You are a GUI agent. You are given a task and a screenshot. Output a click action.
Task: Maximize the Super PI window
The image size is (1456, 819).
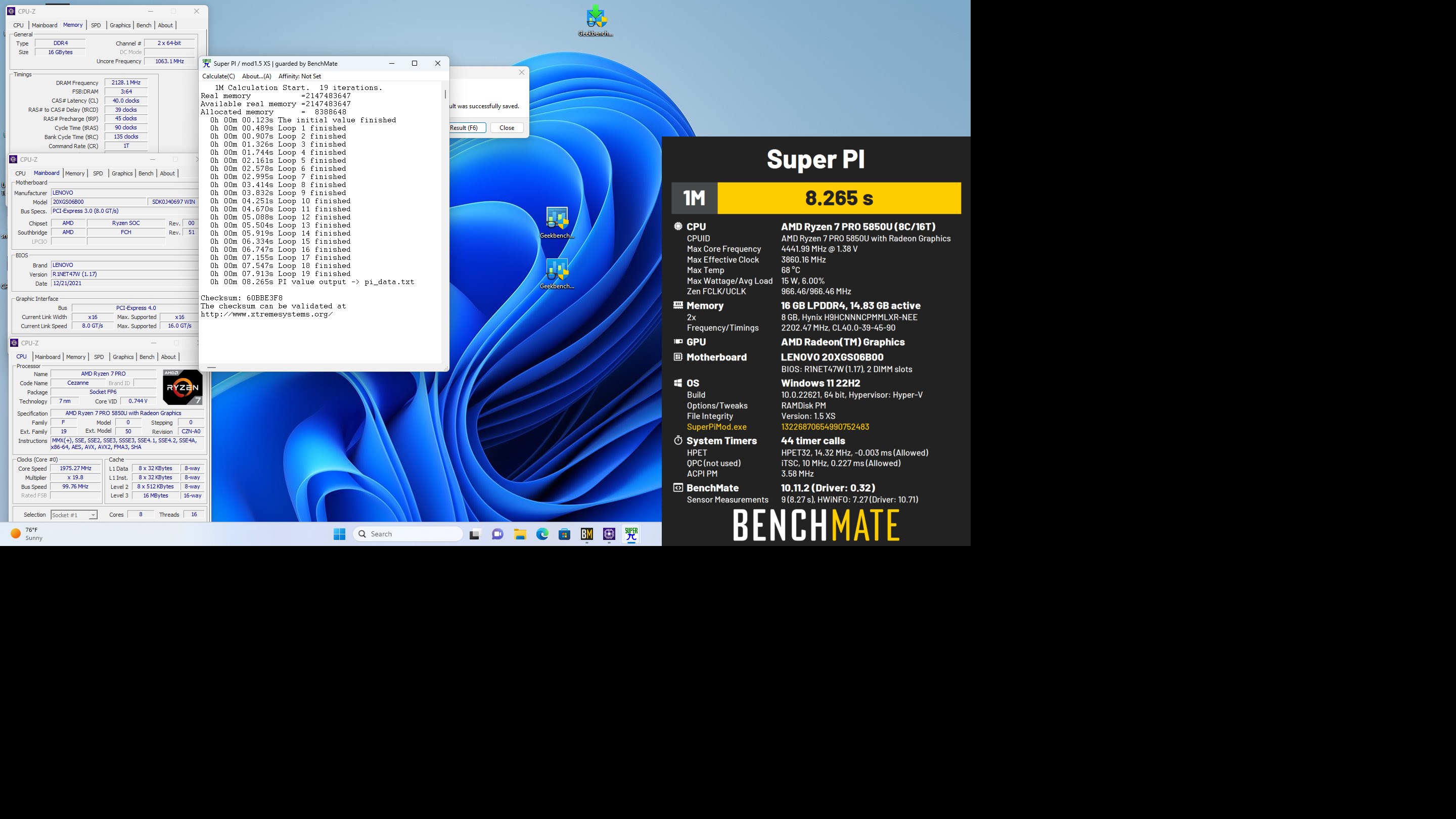pos(415,63)
